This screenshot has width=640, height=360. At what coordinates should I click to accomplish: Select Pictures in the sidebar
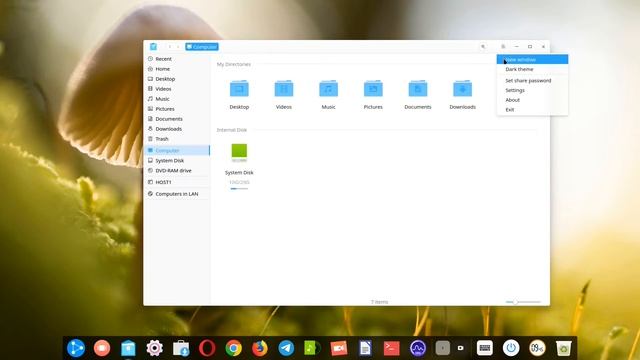click(x=177, y=109)
